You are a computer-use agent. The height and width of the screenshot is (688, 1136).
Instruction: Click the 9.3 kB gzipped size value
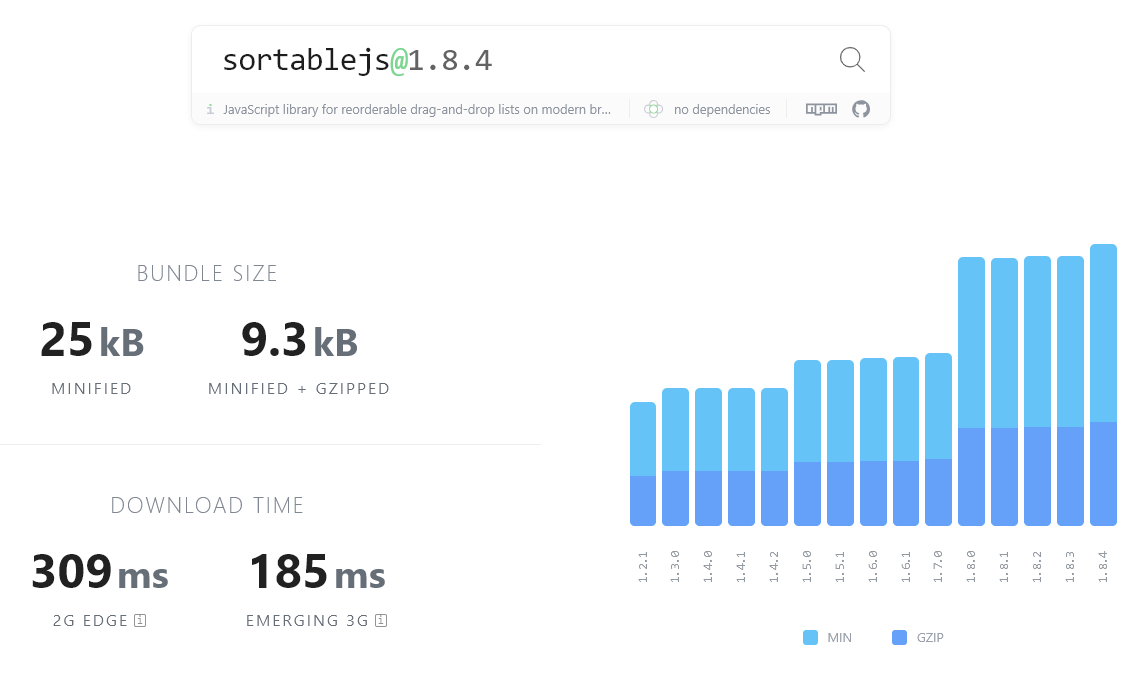(299, 340)
